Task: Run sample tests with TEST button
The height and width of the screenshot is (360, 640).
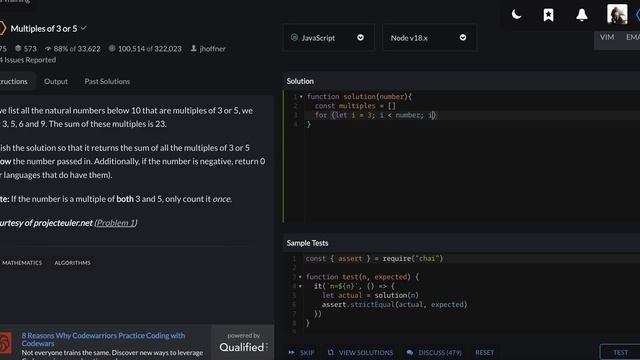Action: click(x=620, y=352)
